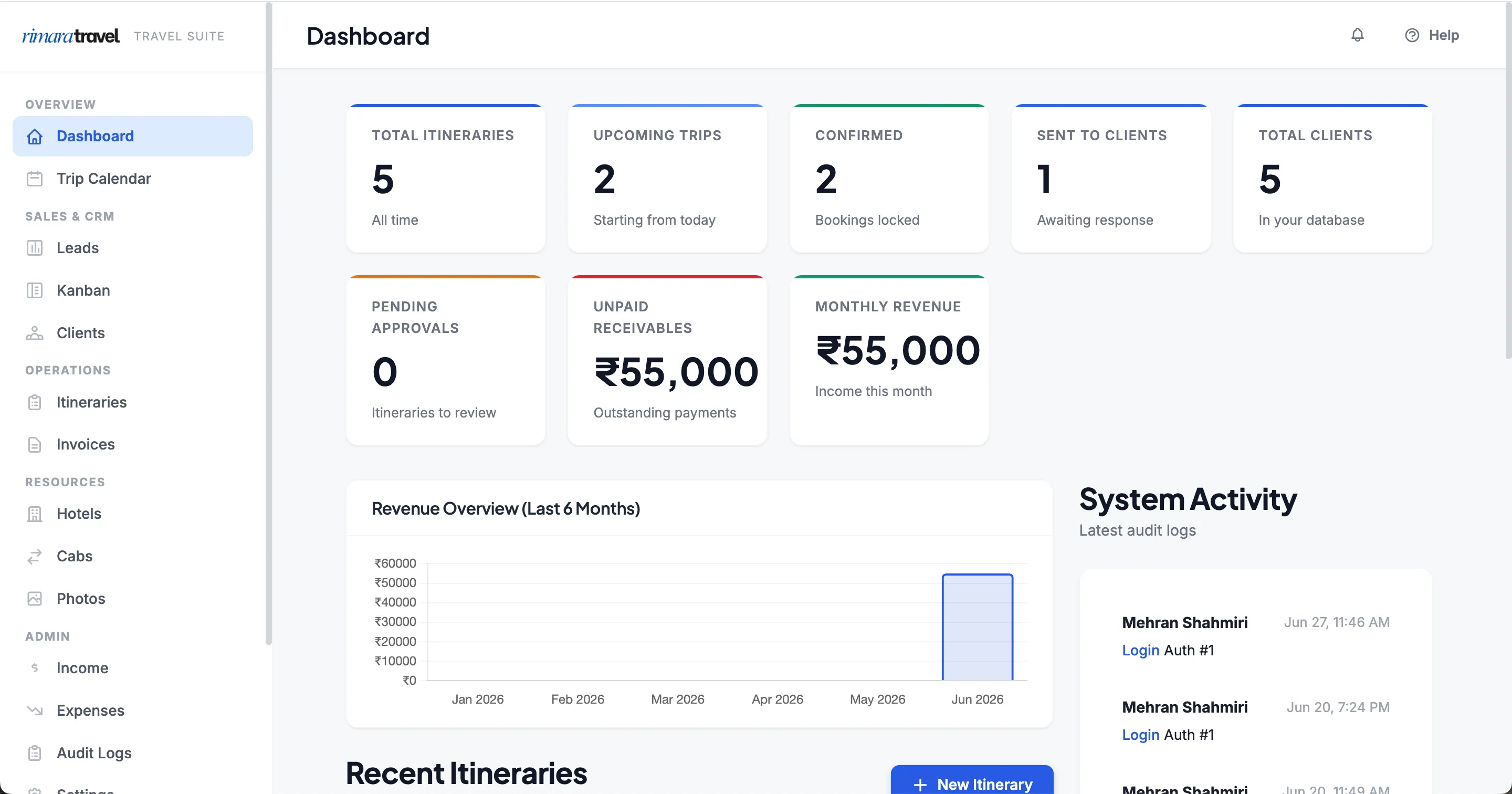Viewport: 1512px width, 794px height.
Task: Click the Cabs arrows icon
Action: pyautogui.click(x=35, y=556)
